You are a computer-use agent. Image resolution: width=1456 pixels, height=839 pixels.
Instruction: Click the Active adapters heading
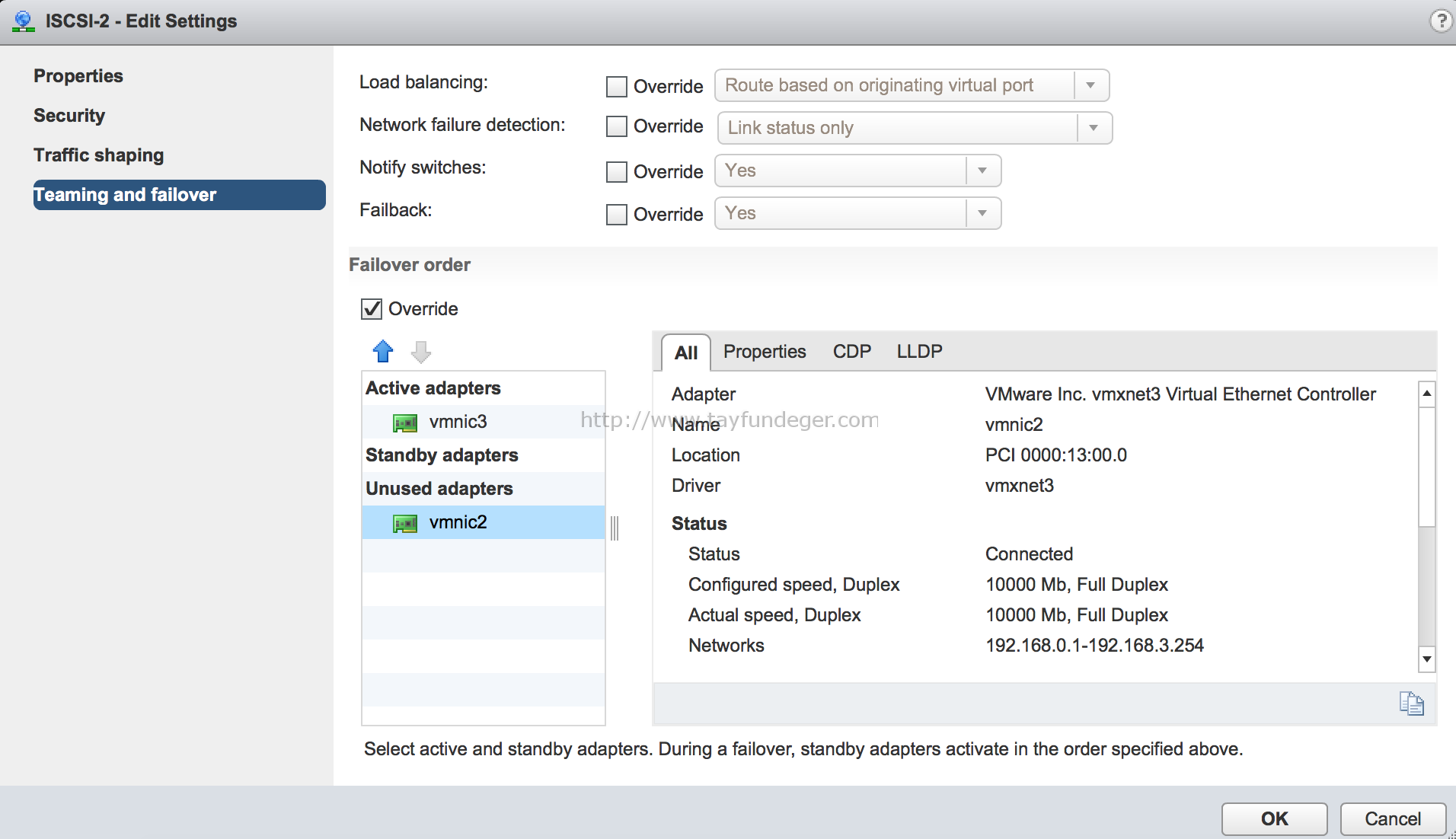click(433, 388)
